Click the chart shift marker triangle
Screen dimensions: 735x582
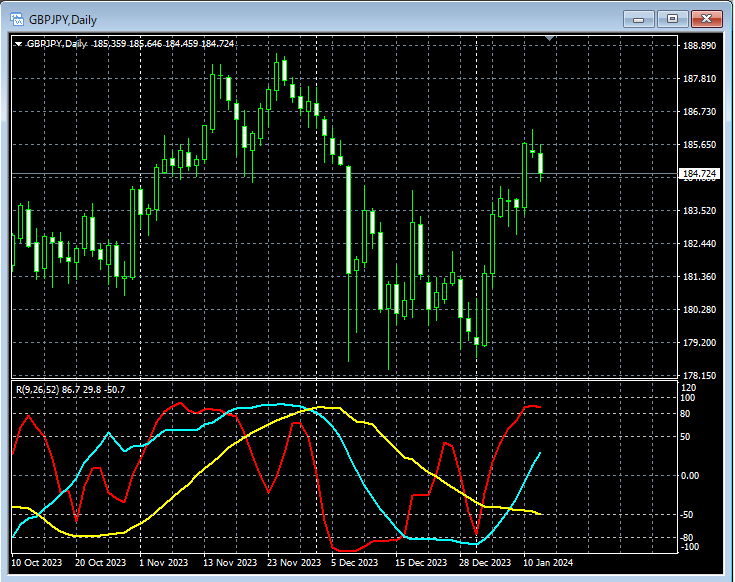coord(550,38)
